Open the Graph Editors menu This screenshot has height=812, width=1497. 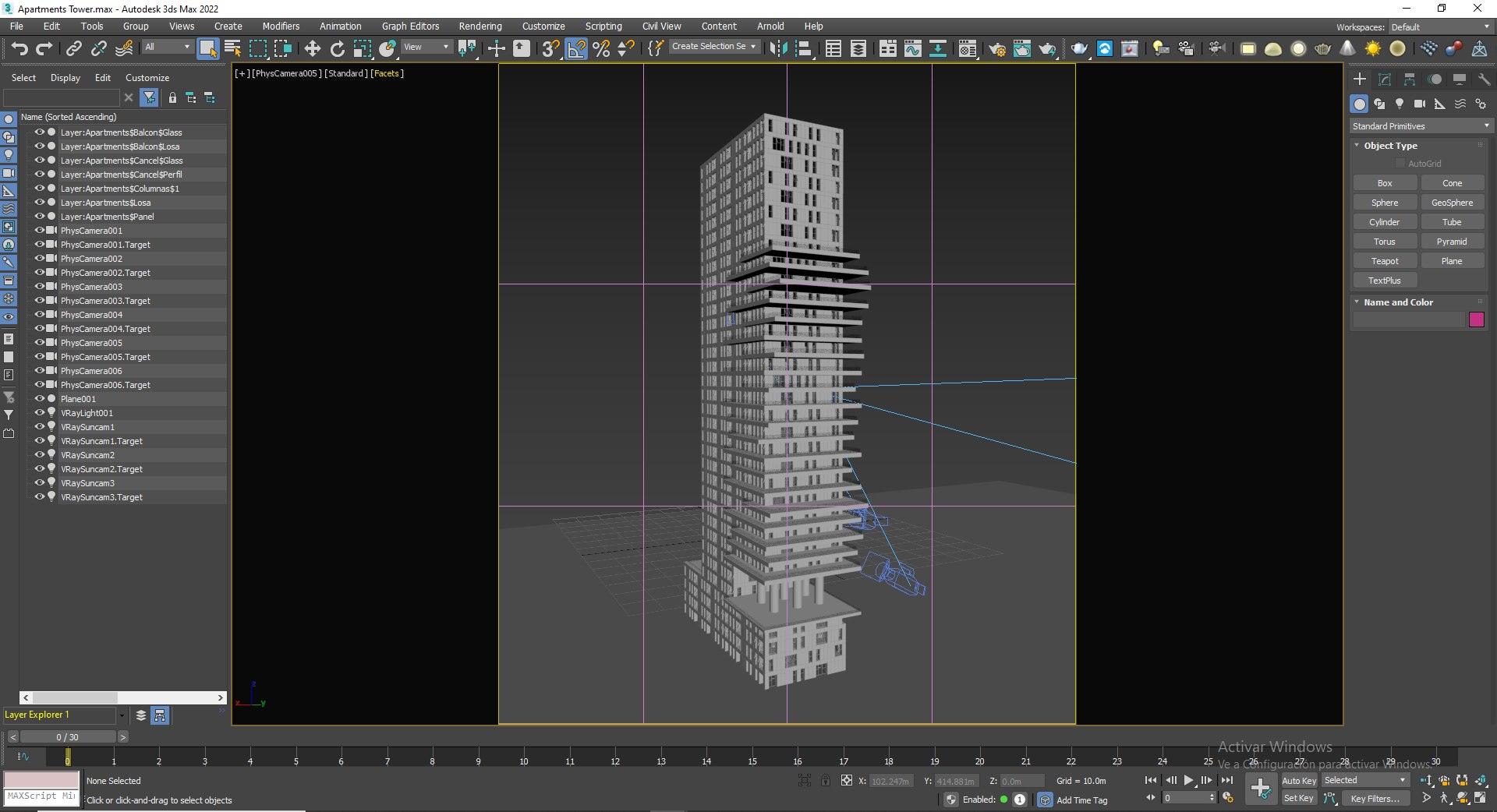click(x=410, y=26)
